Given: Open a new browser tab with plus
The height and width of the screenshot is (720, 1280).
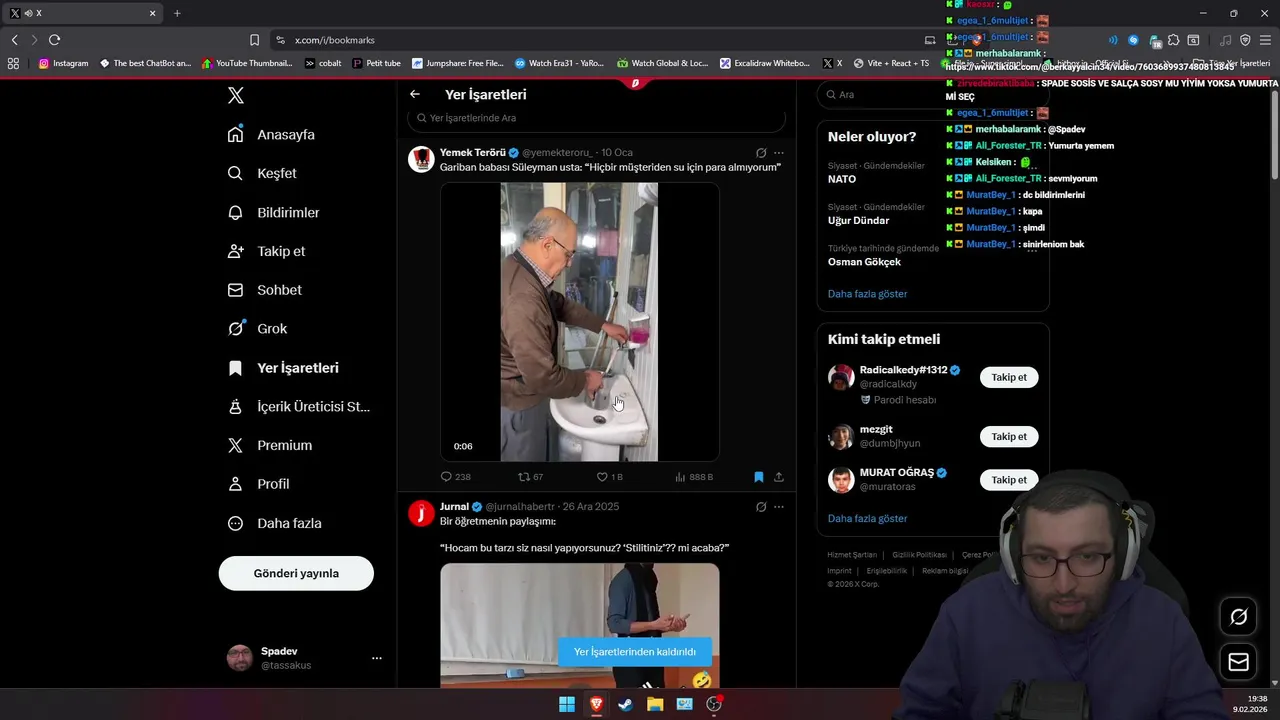Looking at the screenshot, I should tap(177, 13).
